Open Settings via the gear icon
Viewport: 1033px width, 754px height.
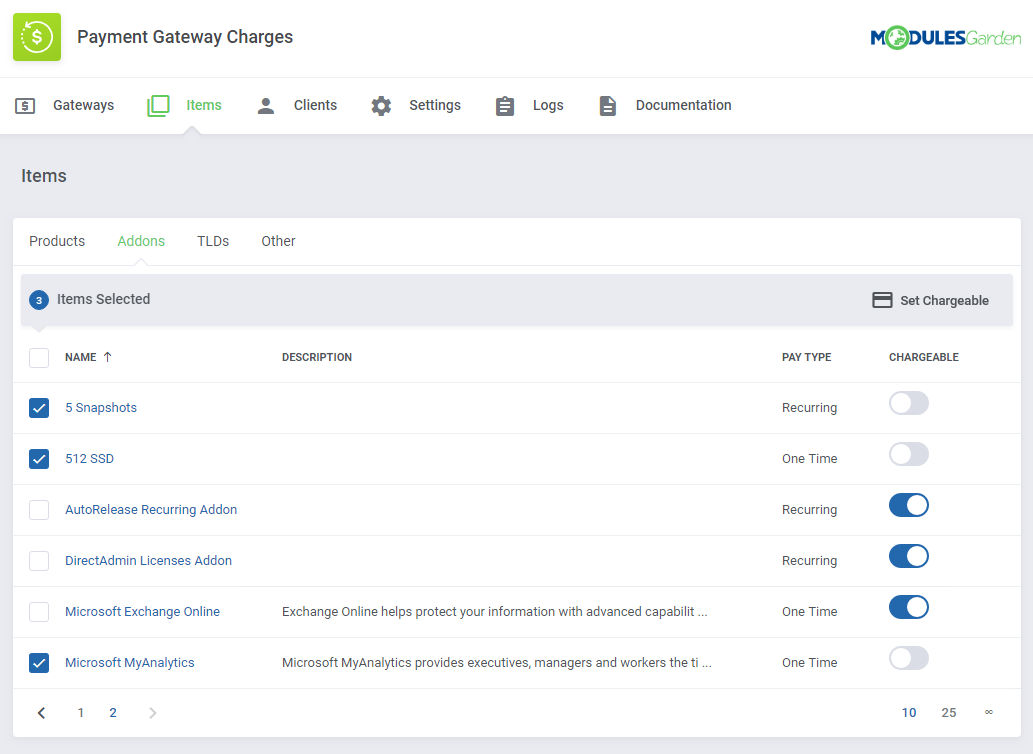tap(381, 106)
